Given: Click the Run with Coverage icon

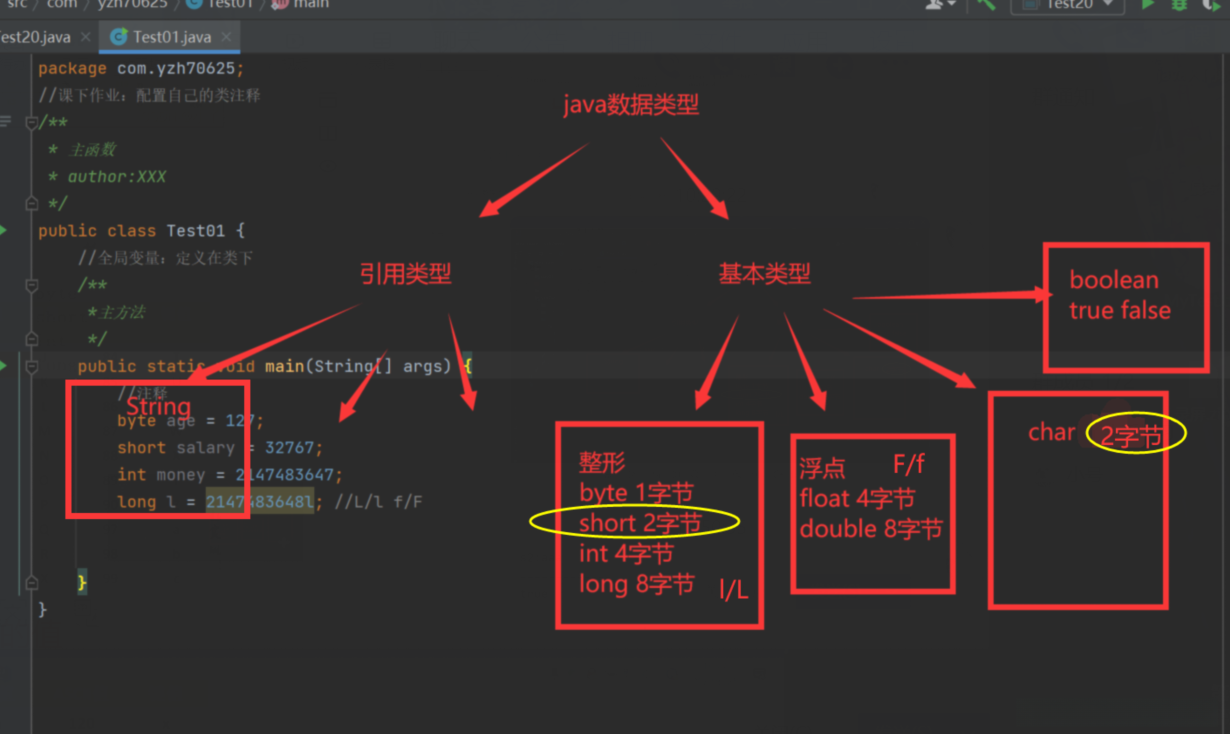Looking at the screenshot, I should pos(1212,6).
